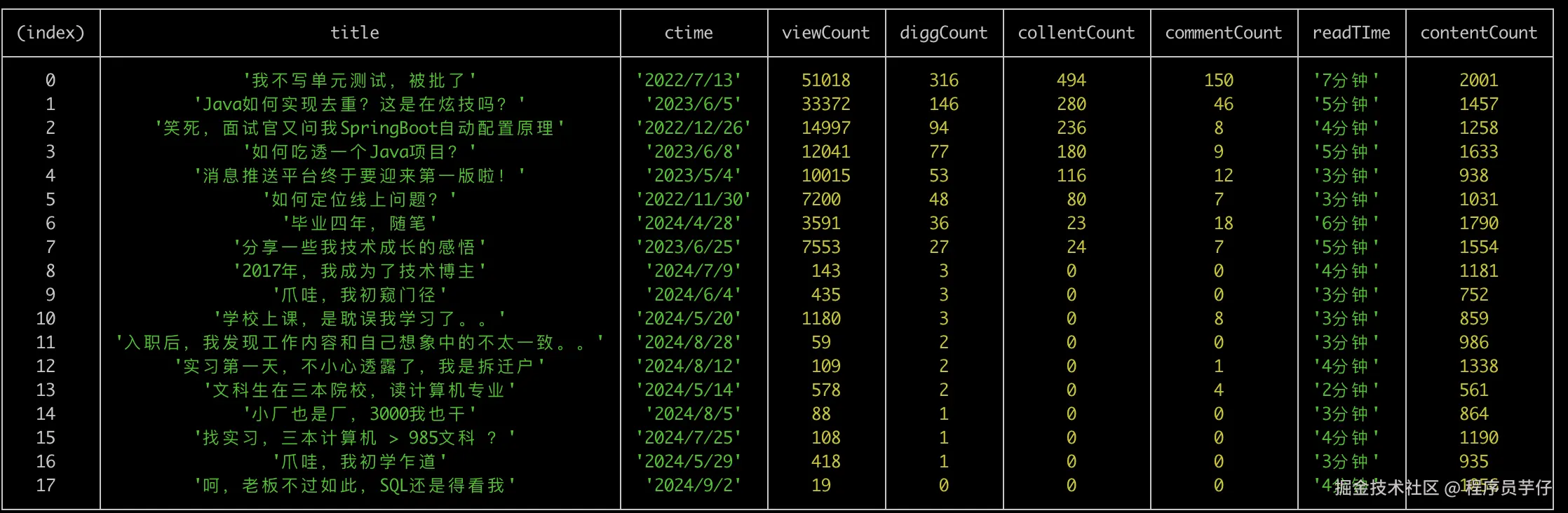
Task: Click the 'contentCount' column header
Action: tap(1479, 33)
